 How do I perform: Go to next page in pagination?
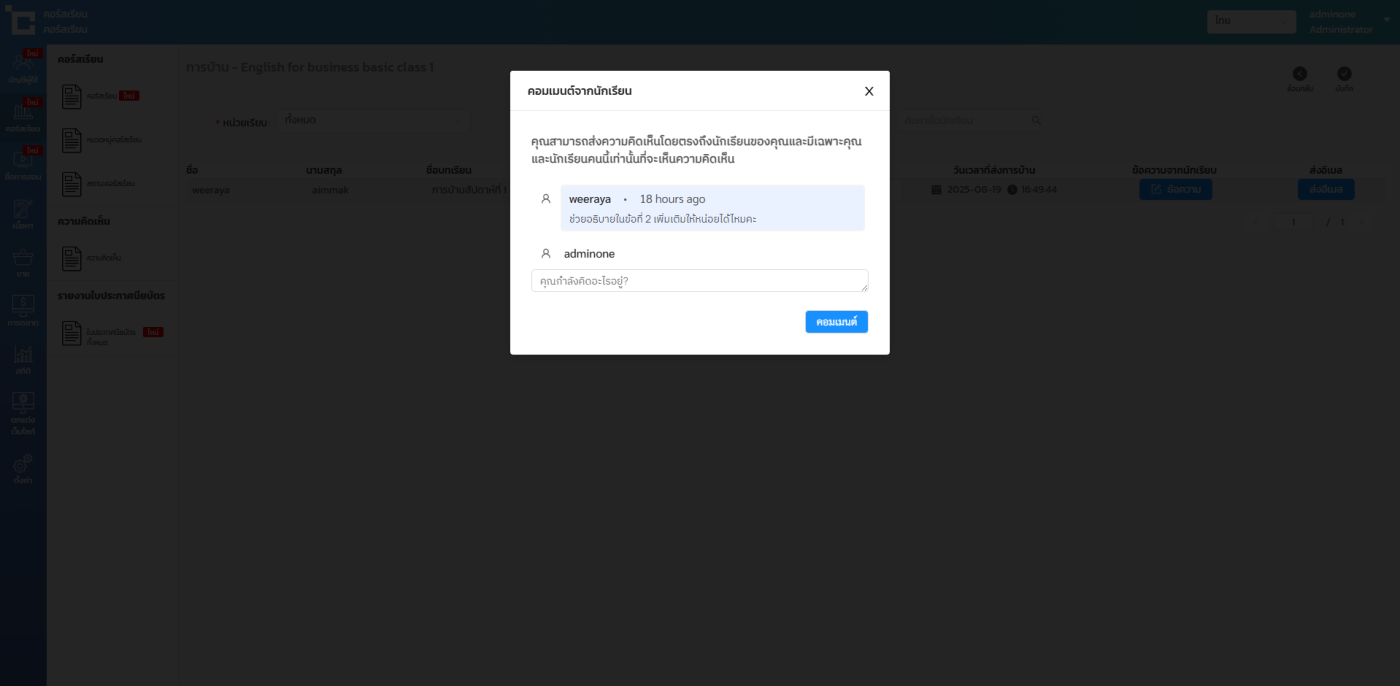point(1360,222)
